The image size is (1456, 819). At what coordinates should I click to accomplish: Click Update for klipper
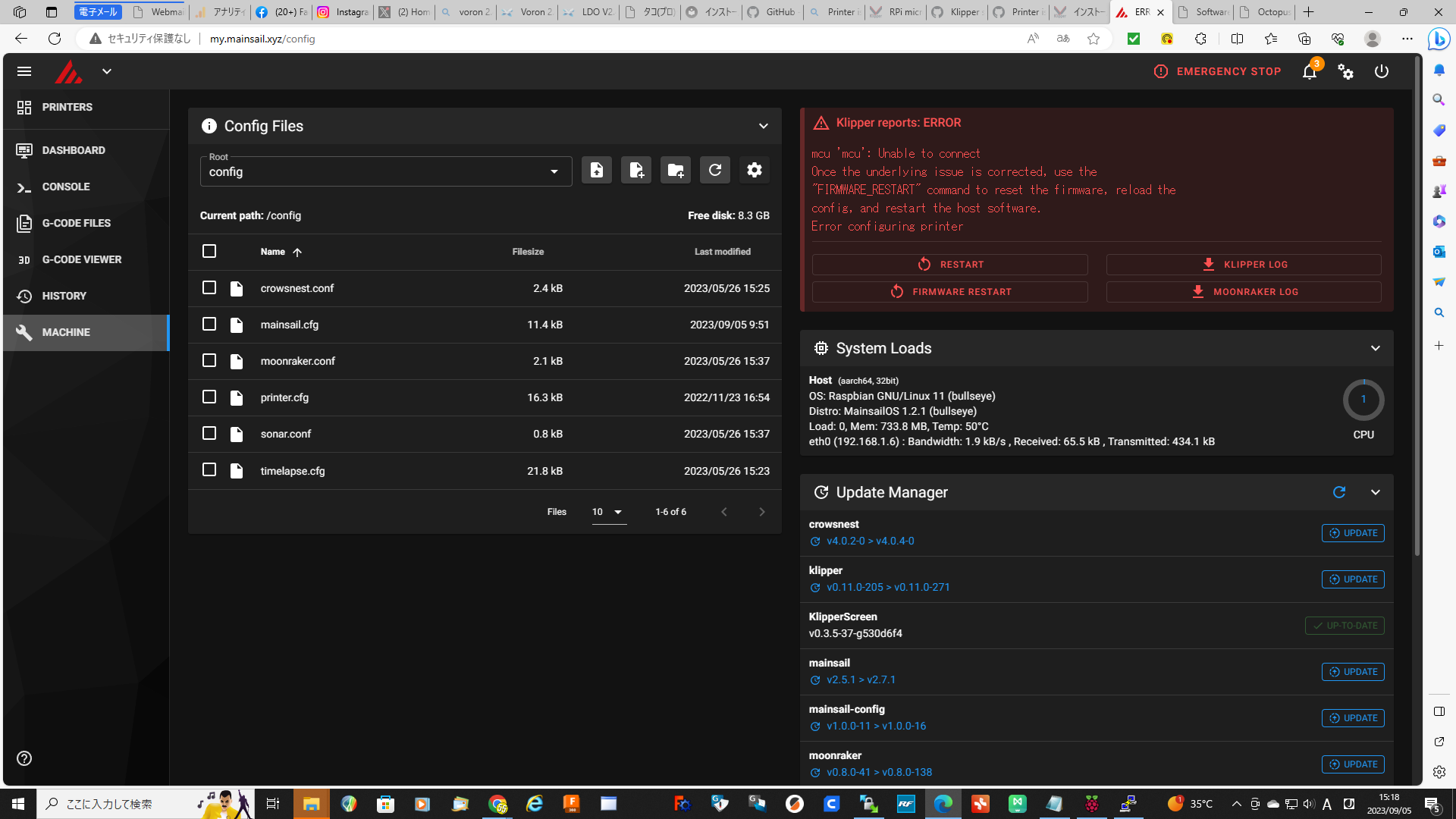pos(1353,579)
